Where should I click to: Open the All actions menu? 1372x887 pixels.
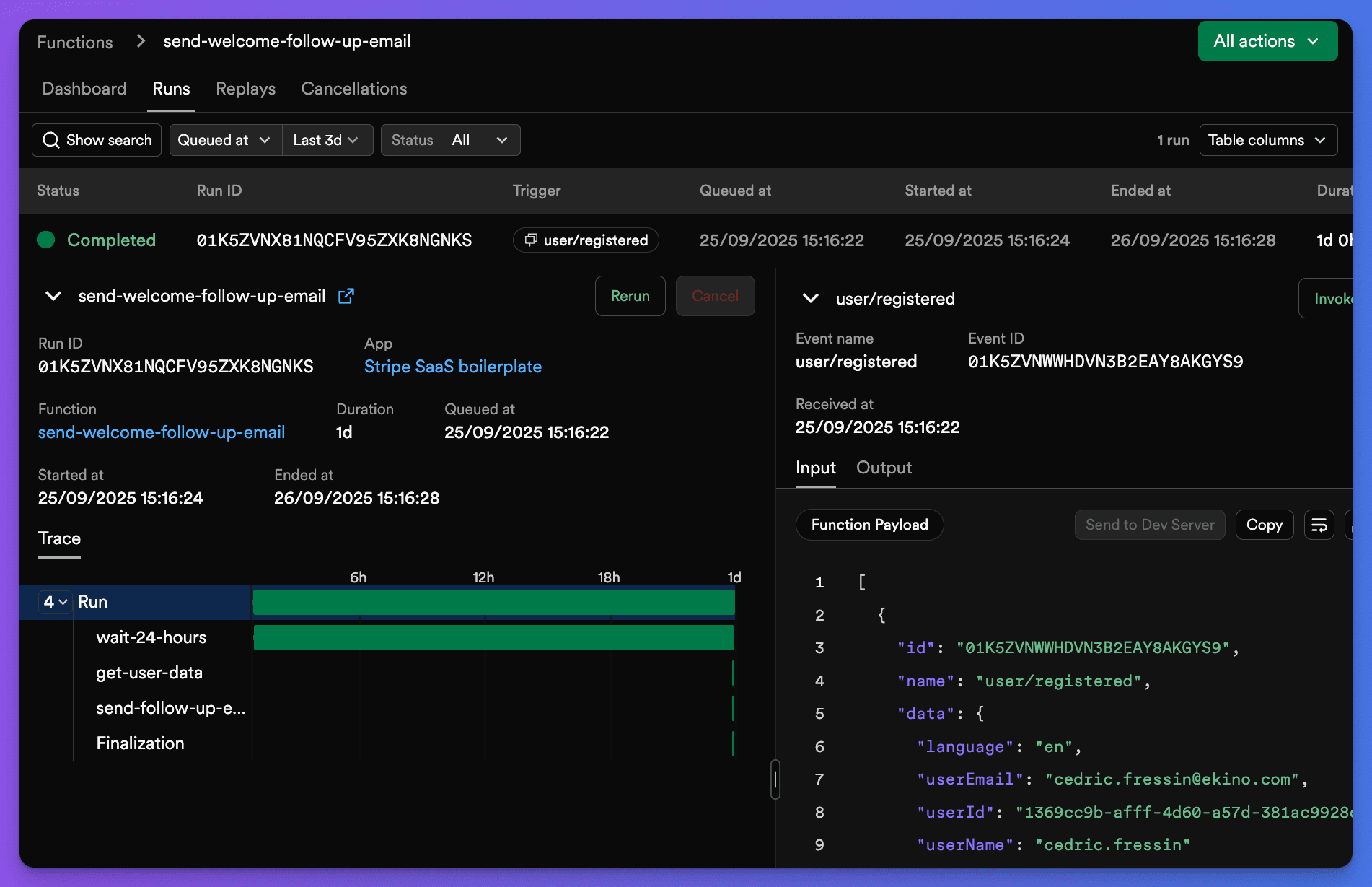(1267, 41)
